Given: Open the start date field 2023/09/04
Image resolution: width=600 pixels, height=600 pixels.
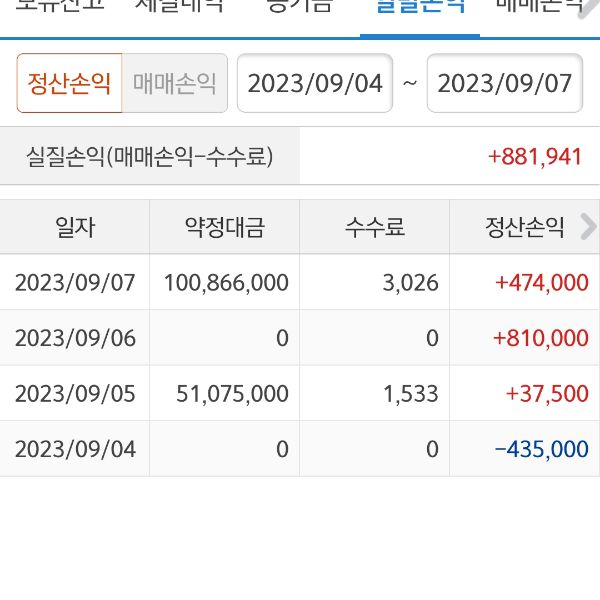Looking at the screenshot, I should coord(315,82).
